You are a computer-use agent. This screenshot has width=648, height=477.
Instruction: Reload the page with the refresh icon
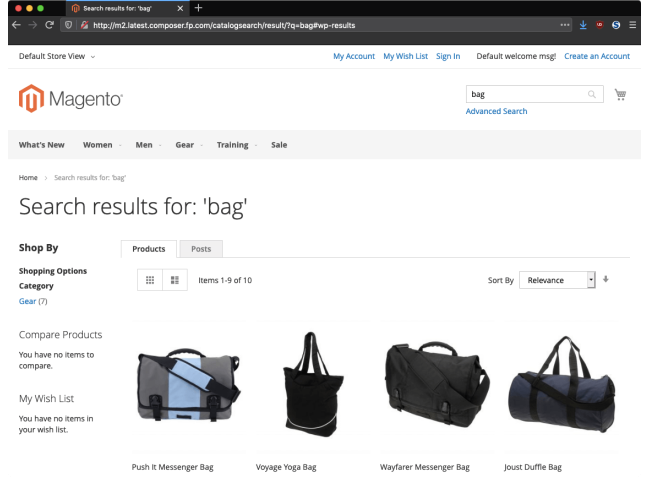coord(49,25)
